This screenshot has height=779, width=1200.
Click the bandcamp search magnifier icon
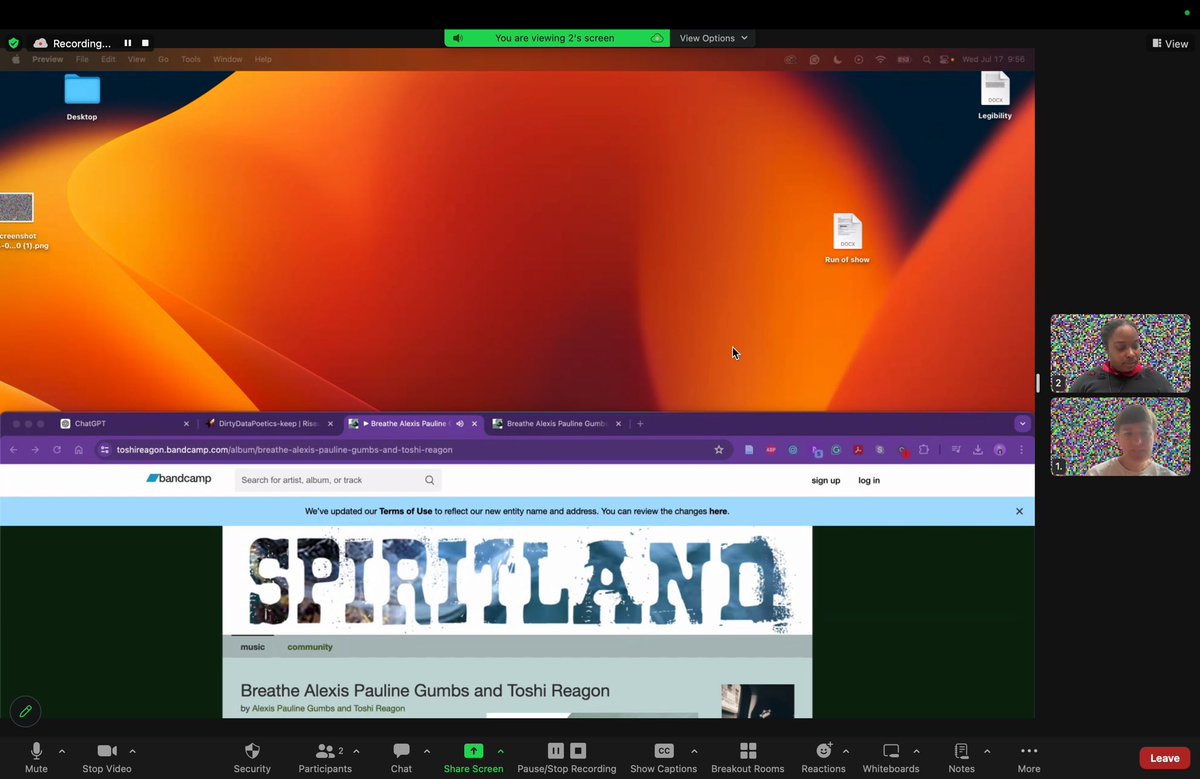(430, 480)
